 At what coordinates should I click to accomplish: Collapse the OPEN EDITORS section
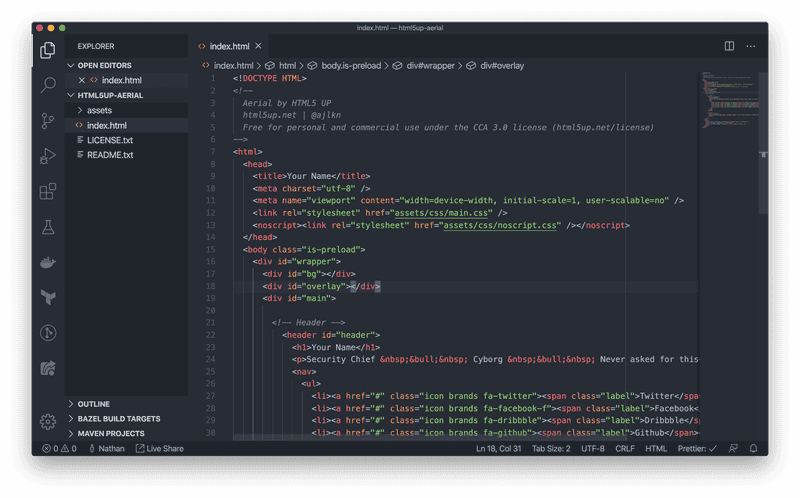[104, 65]
